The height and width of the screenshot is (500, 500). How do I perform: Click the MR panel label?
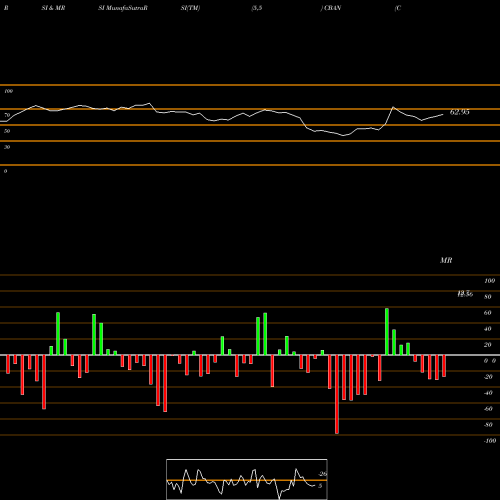[446, 260]
